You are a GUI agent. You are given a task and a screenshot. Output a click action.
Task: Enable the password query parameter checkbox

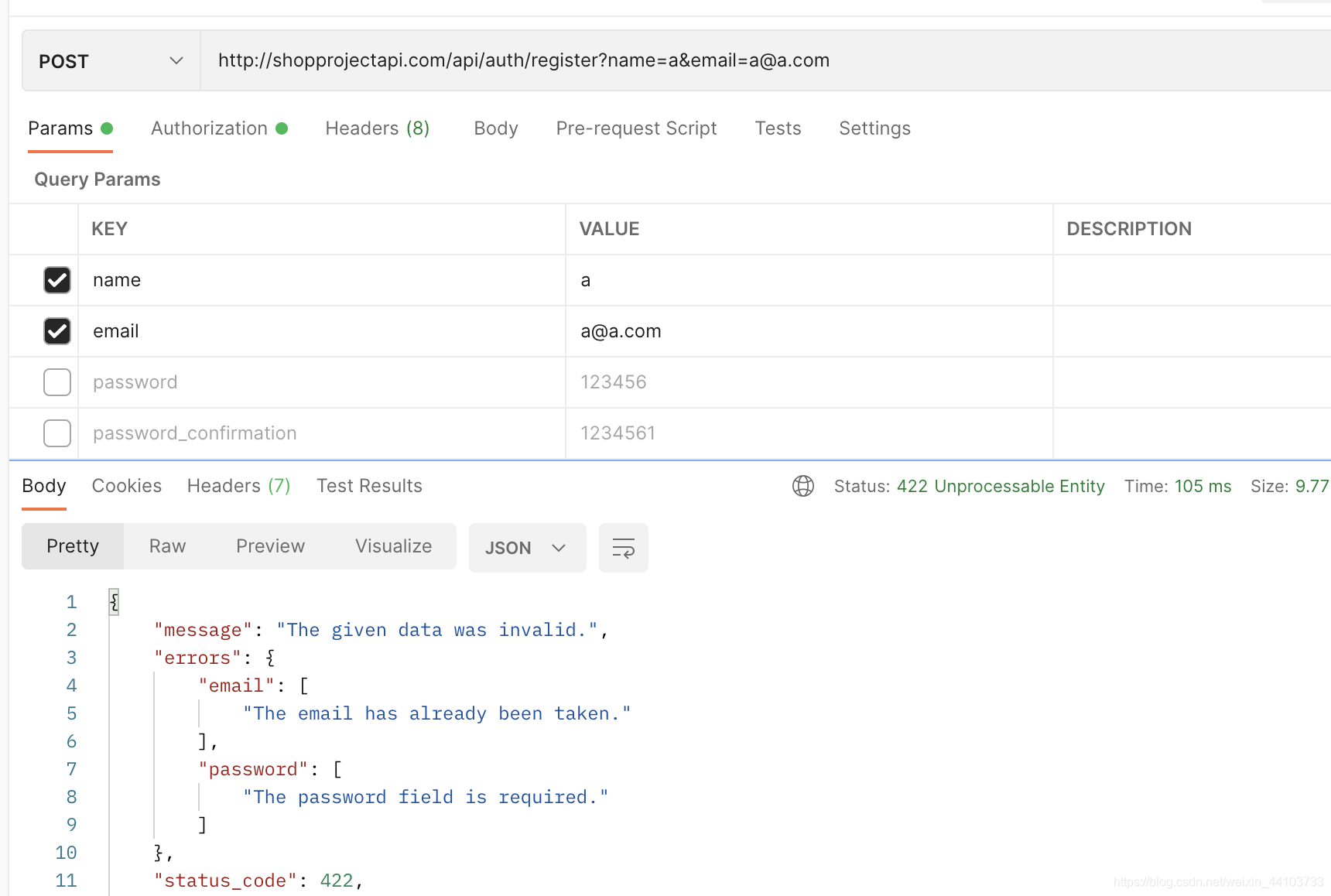57,382
